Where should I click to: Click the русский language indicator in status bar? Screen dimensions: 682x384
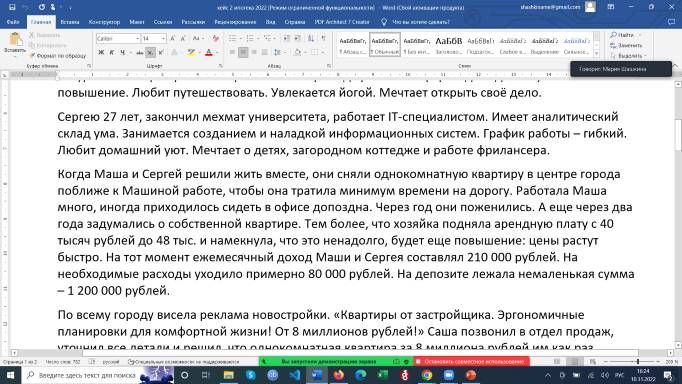(x=111, y=361)
